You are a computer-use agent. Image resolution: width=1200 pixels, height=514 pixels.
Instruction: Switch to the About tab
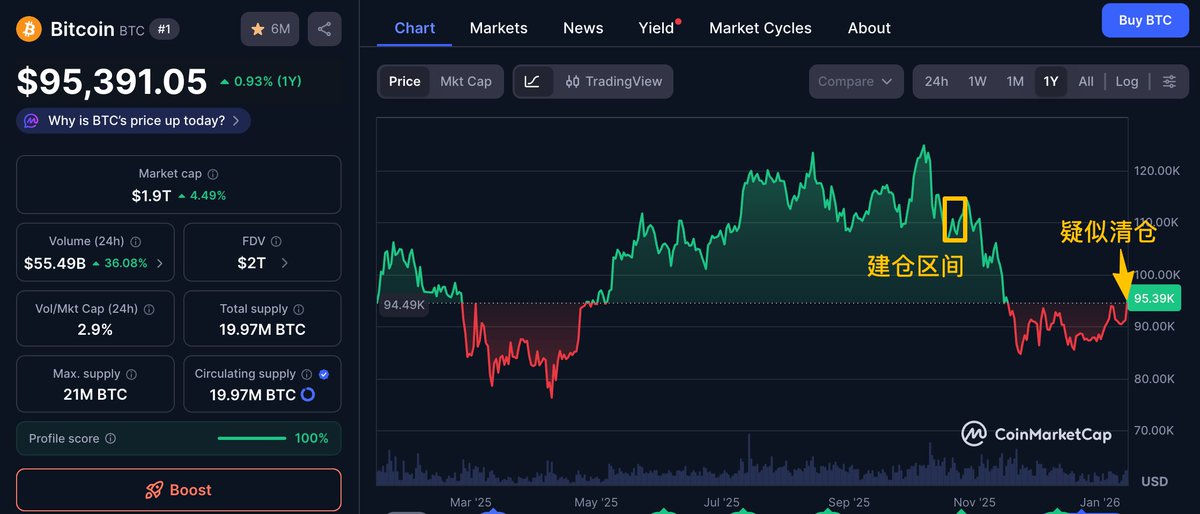869,28
